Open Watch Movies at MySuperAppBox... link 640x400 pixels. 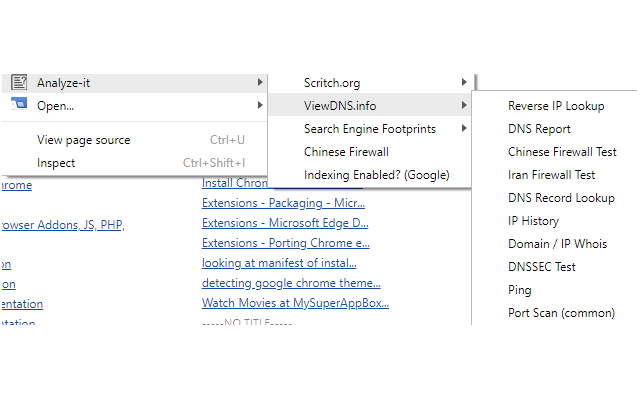(295, 303)
